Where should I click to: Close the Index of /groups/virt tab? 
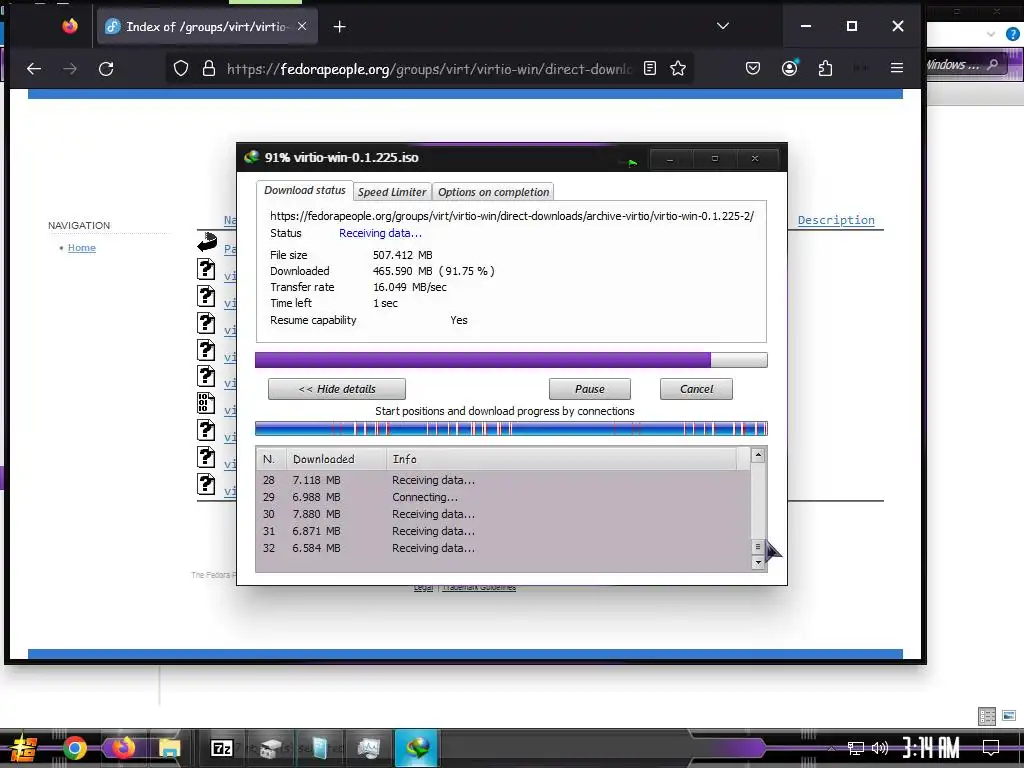point(302,26)
